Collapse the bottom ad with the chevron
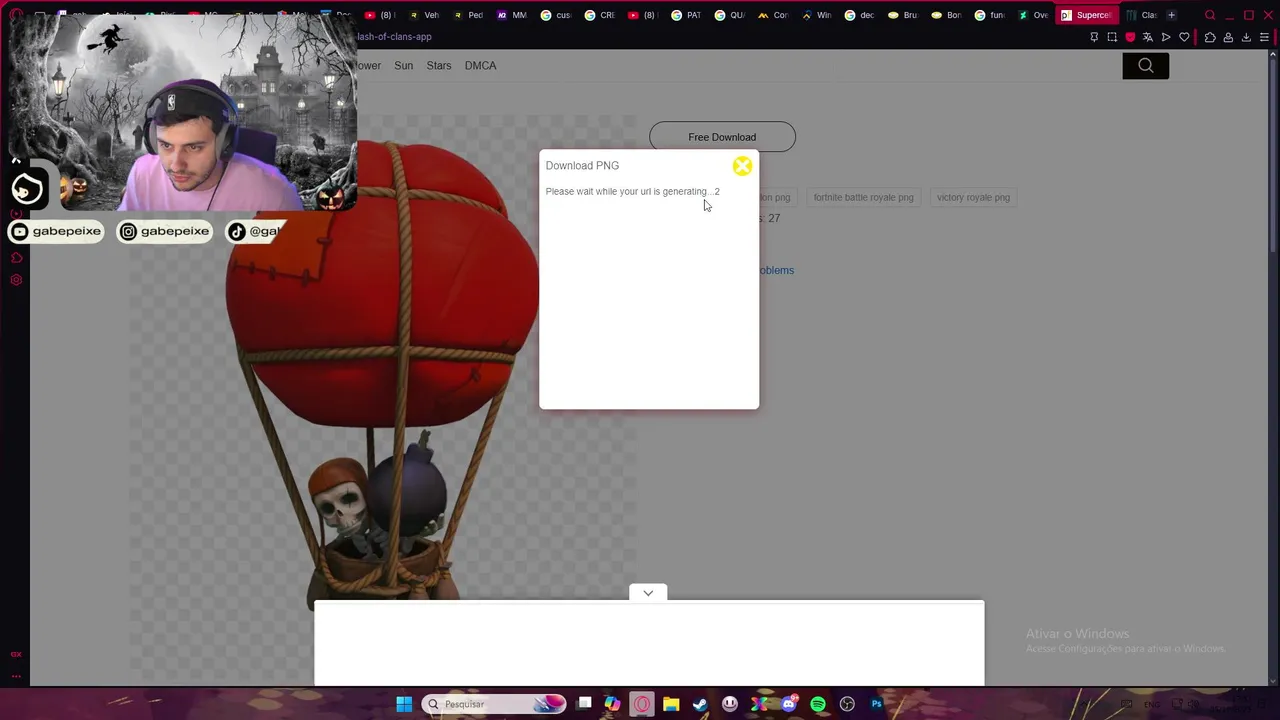Screen dimensions: 1280x720 (x=648, y=593)
